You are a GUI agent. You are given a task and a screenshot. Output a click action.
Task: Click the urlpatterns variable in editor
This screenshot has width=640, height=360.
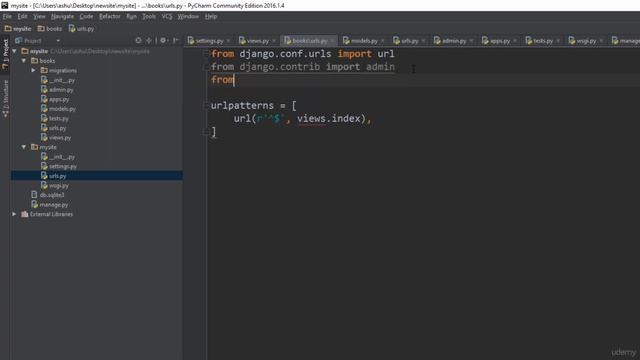pyautogui.click(x=242, y=106)
